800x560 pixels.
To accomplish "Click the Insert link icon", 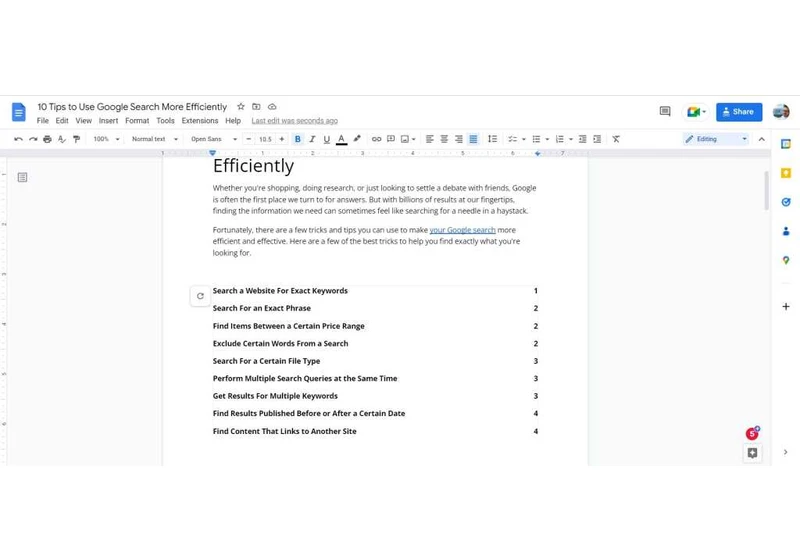I will (377, 139).
